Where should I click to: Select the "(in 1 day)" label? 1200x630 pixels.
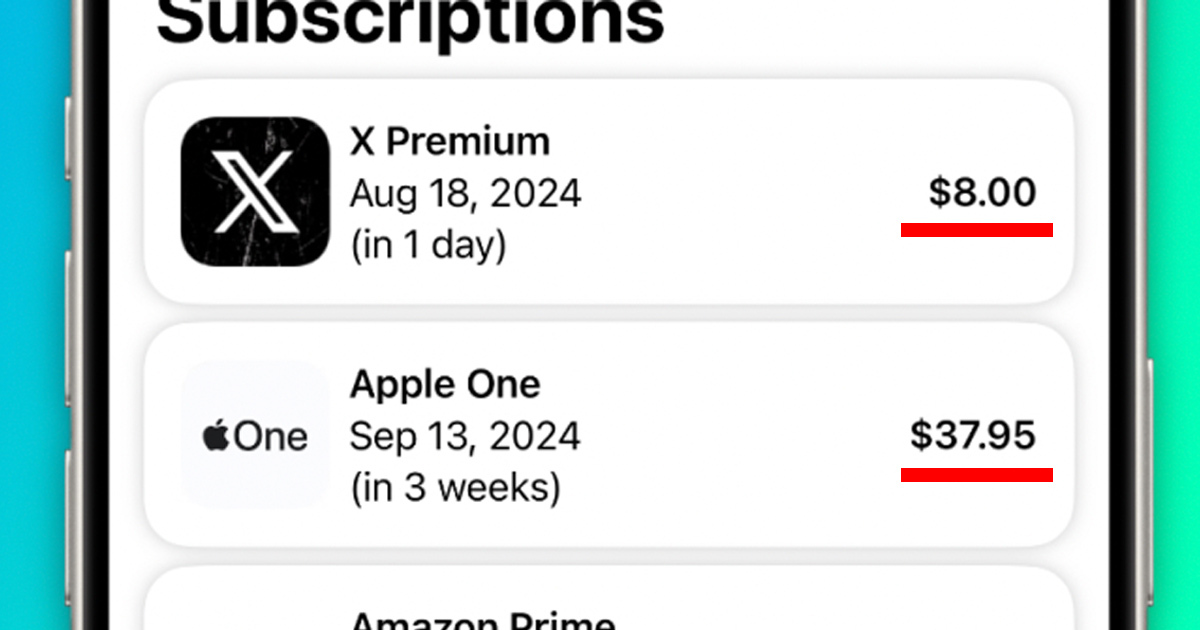point(428,245)
